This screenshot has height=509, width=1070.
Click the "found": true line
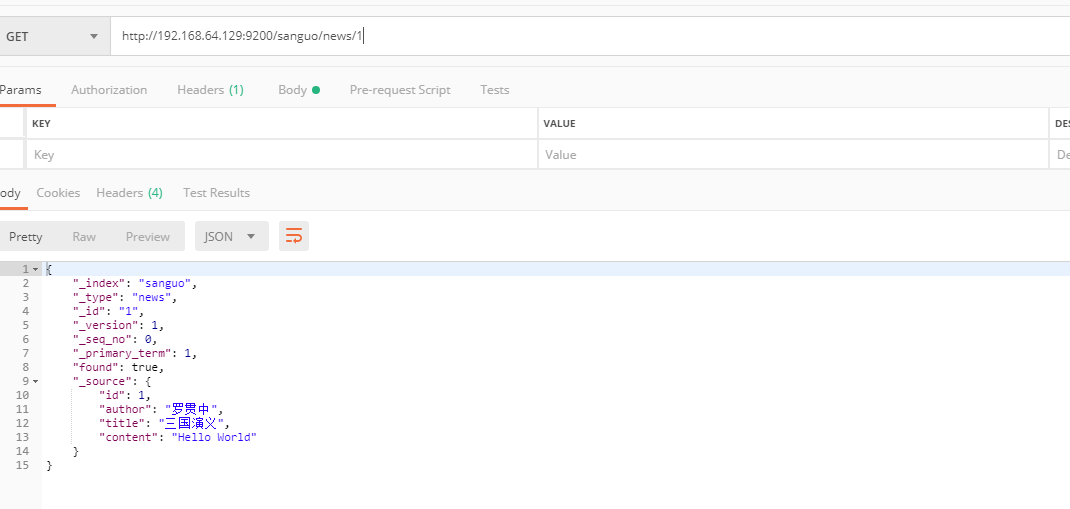point(119,367)
